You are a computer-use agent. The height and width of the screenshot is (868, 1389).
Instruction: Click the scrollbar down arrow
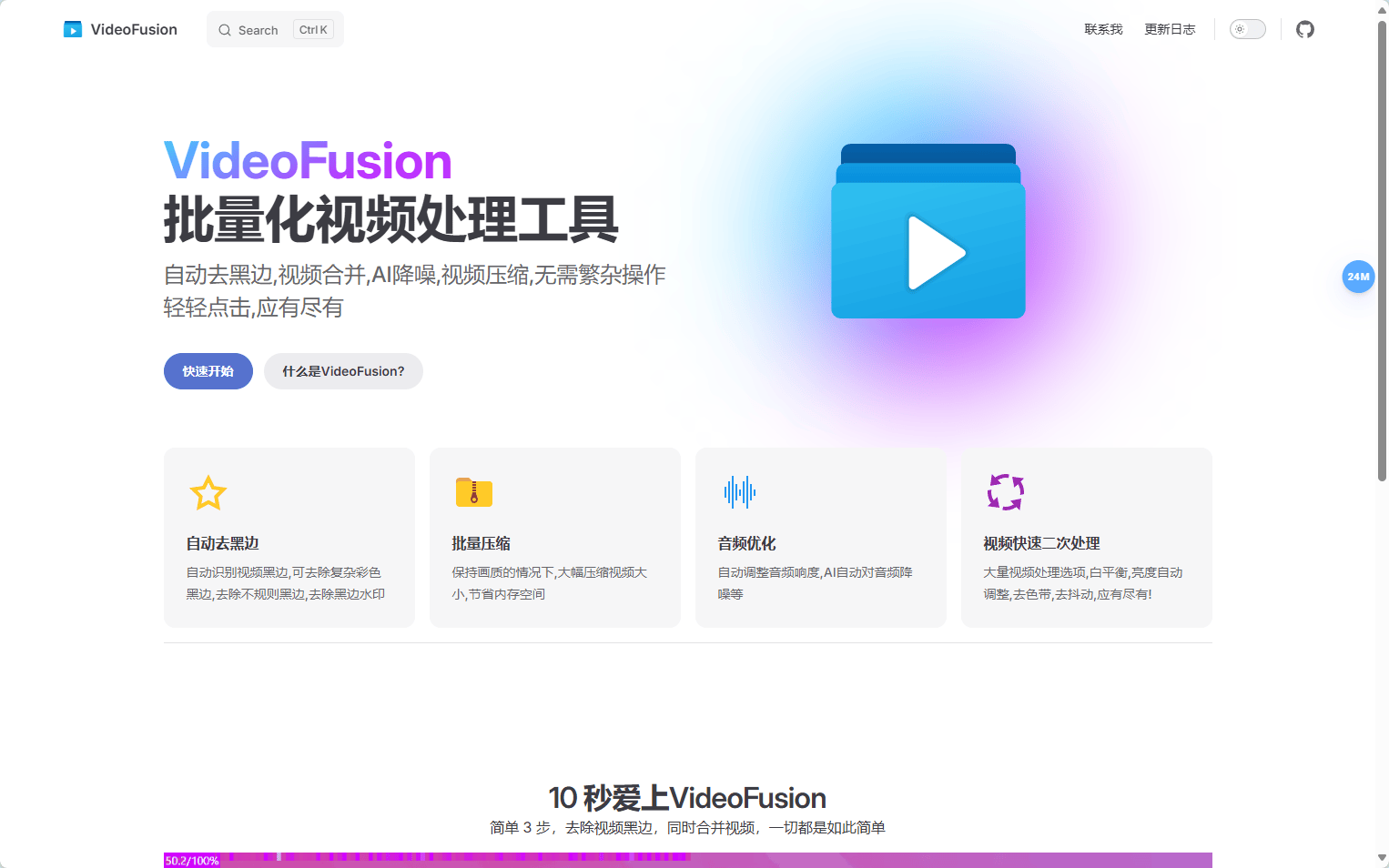pos(1382,858)
